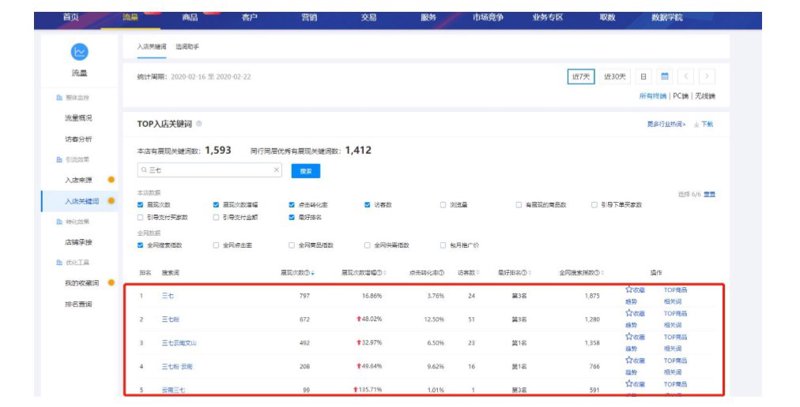
Task: Open 我的收藏词 in the sidebar
Action: tap(82, 283)
